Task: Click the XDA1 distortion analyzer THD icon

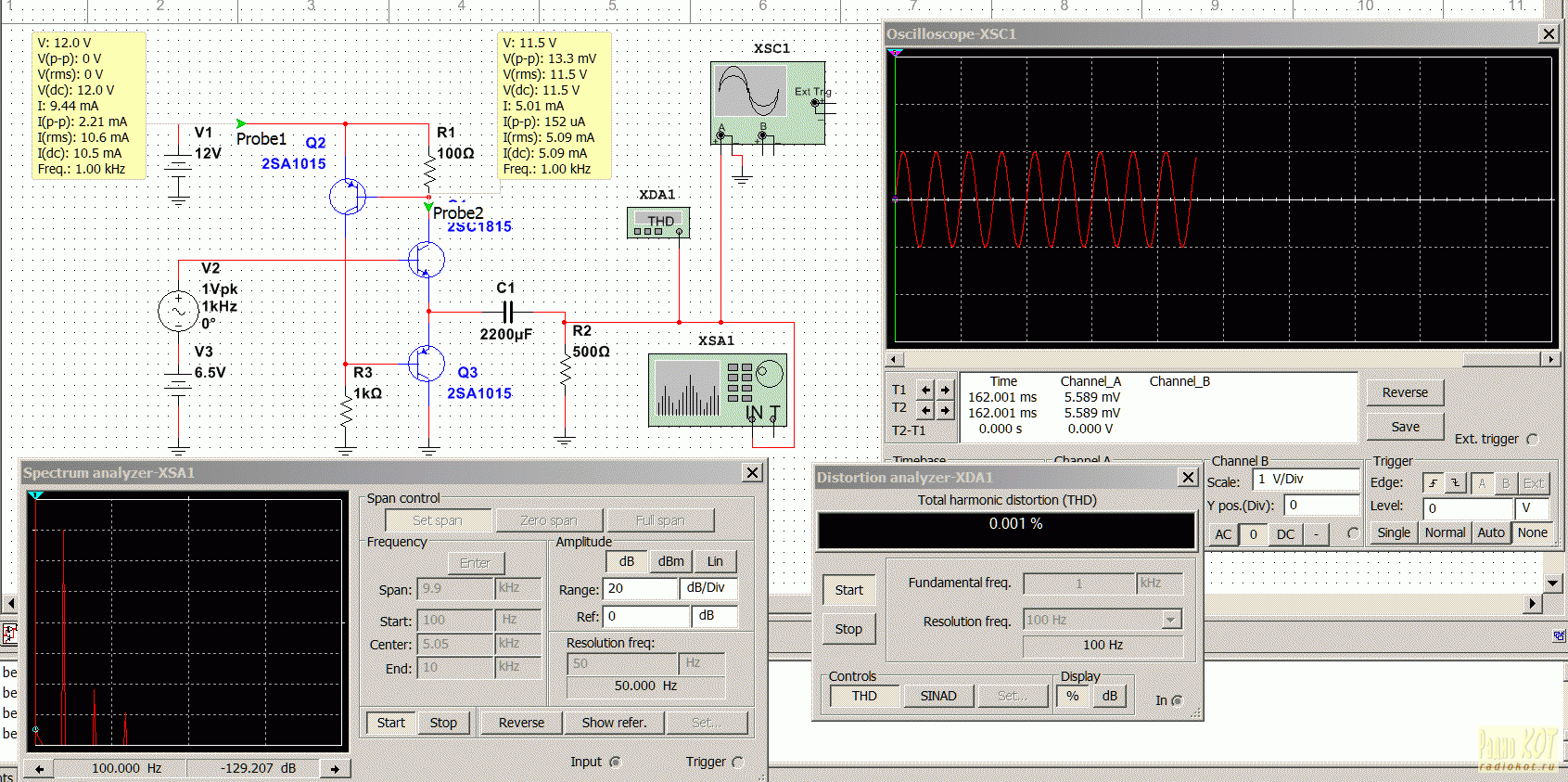Action: coord(657,223)
